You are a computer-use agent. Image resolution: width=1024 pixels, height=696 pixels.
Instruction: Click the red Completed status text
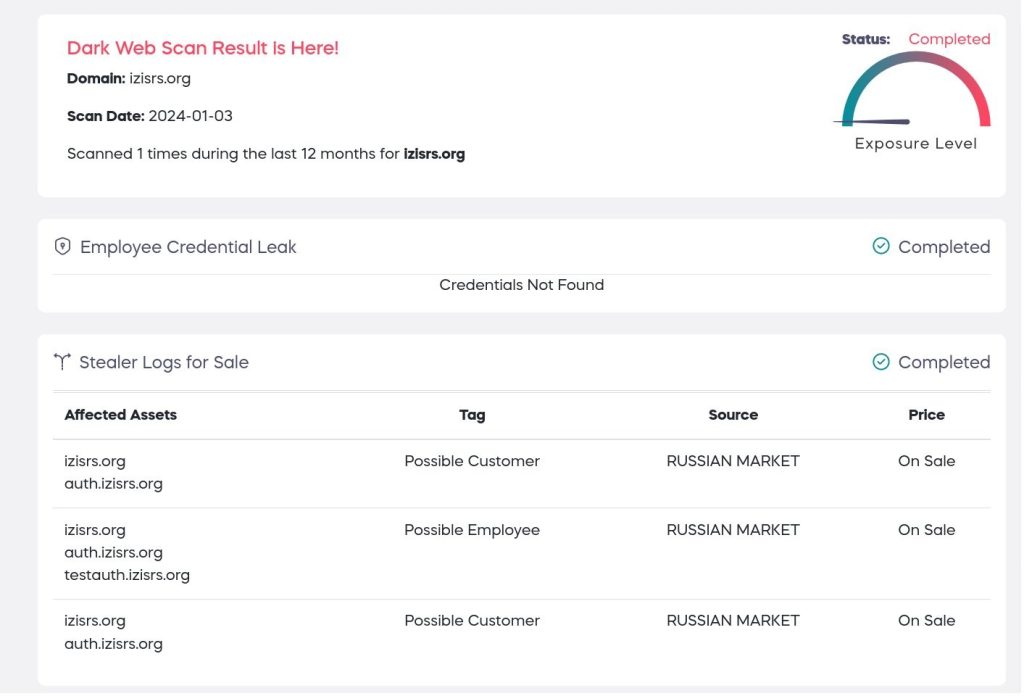(x=949, y=39)
